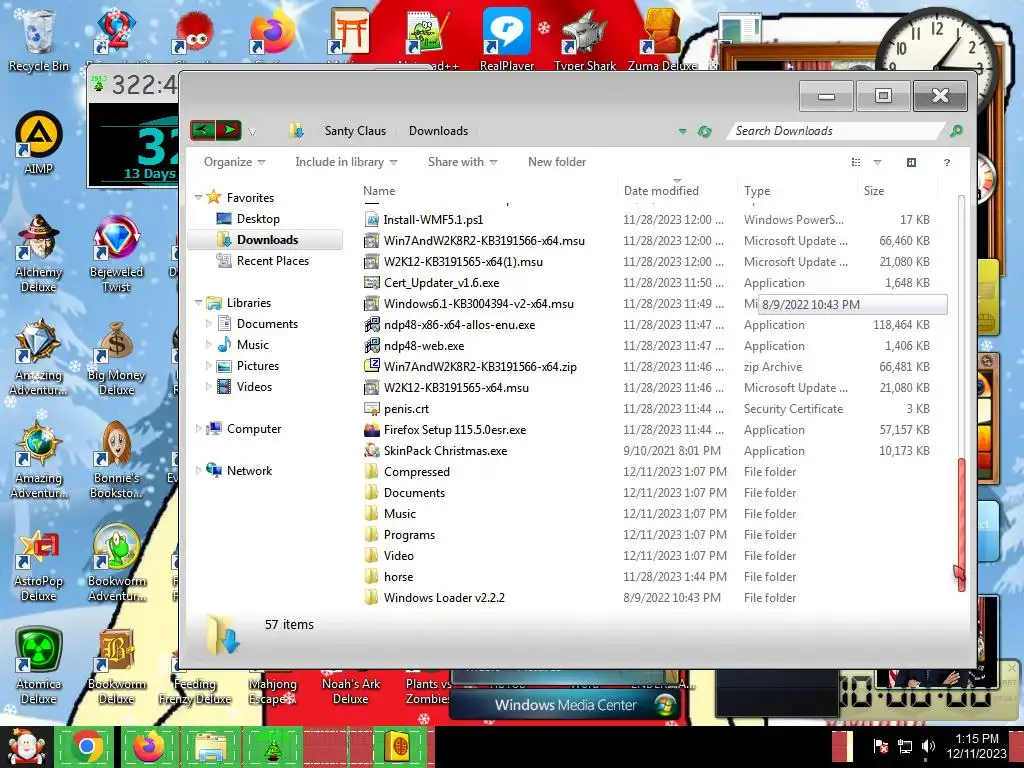The height and width of the screenshot is (768, 1024).
Task: Expand Documents library in navigation pane
Action: [x=208, y=323]
